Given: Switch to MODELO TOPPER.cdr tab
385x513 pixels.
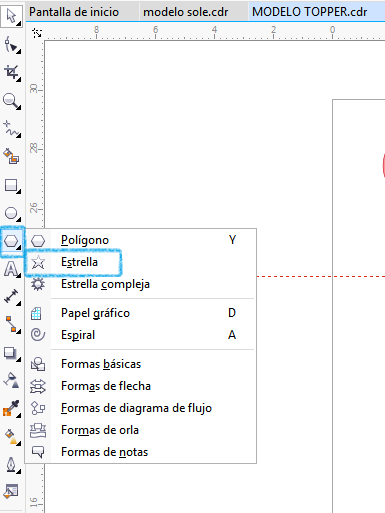Looking at the screenshot, I should pyautogui.click(x=310, y=12).
